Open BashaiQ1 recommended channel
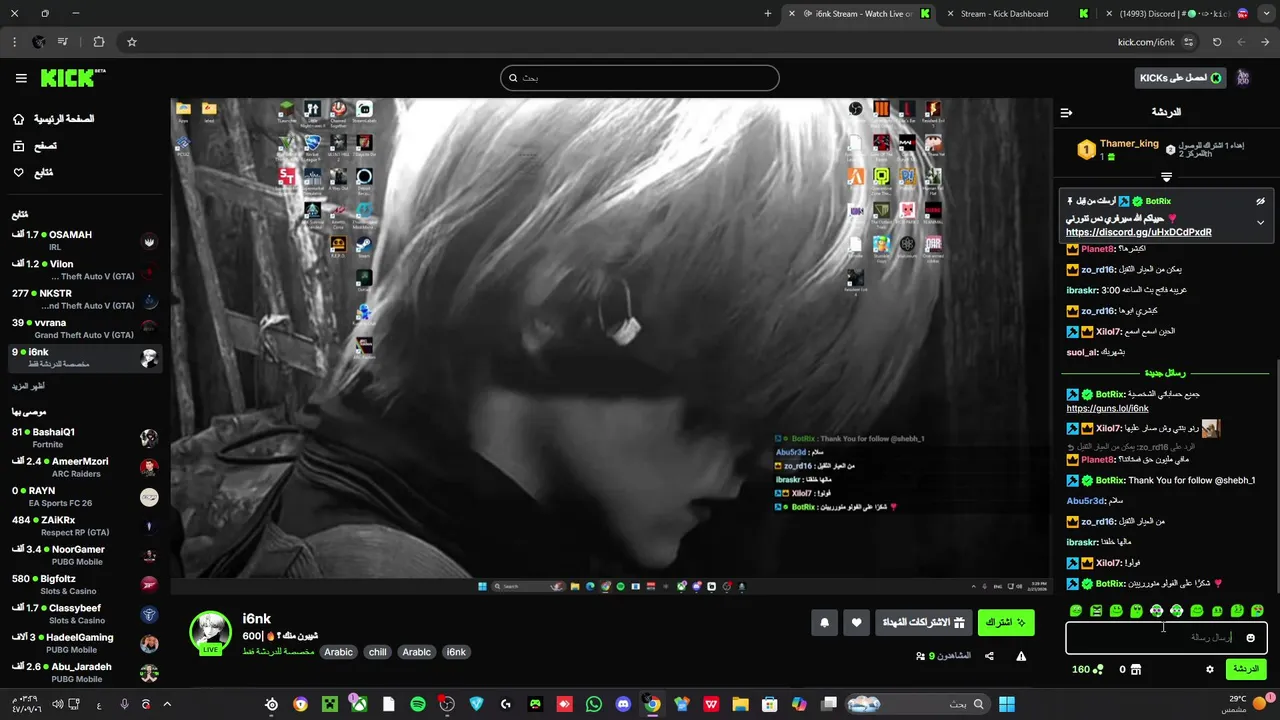The height and width of the screenshot is (720, 1280). tap(85, 438)
